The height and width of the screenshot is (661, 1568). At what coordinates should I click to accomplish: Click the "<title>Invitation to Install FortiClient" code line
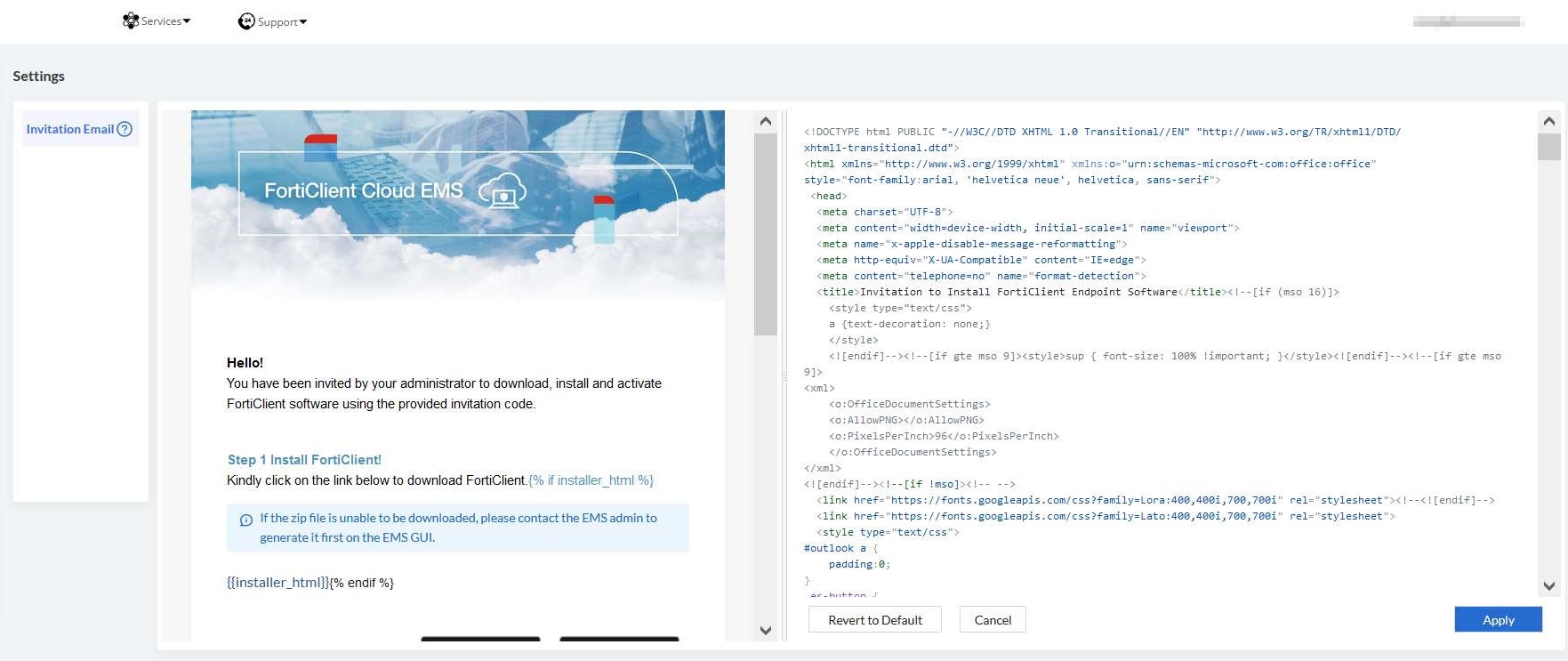pyautogui.click(x=1078, y=292)
